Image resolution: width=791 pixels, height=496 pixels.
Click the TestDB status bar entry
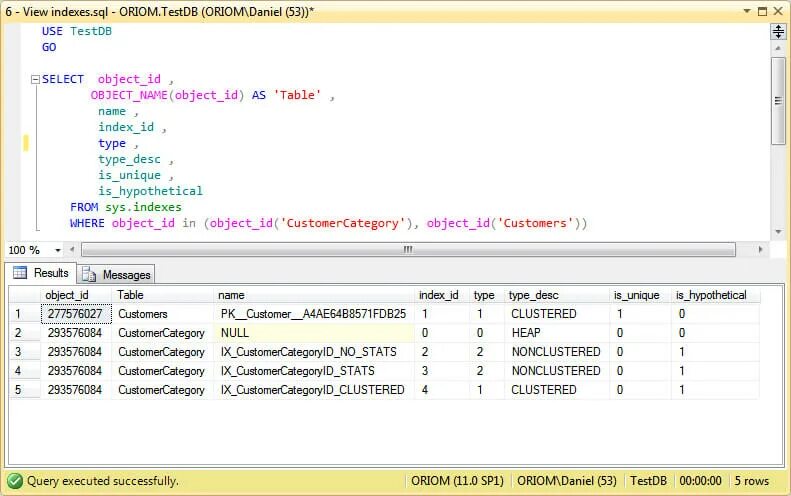(648, 481)
